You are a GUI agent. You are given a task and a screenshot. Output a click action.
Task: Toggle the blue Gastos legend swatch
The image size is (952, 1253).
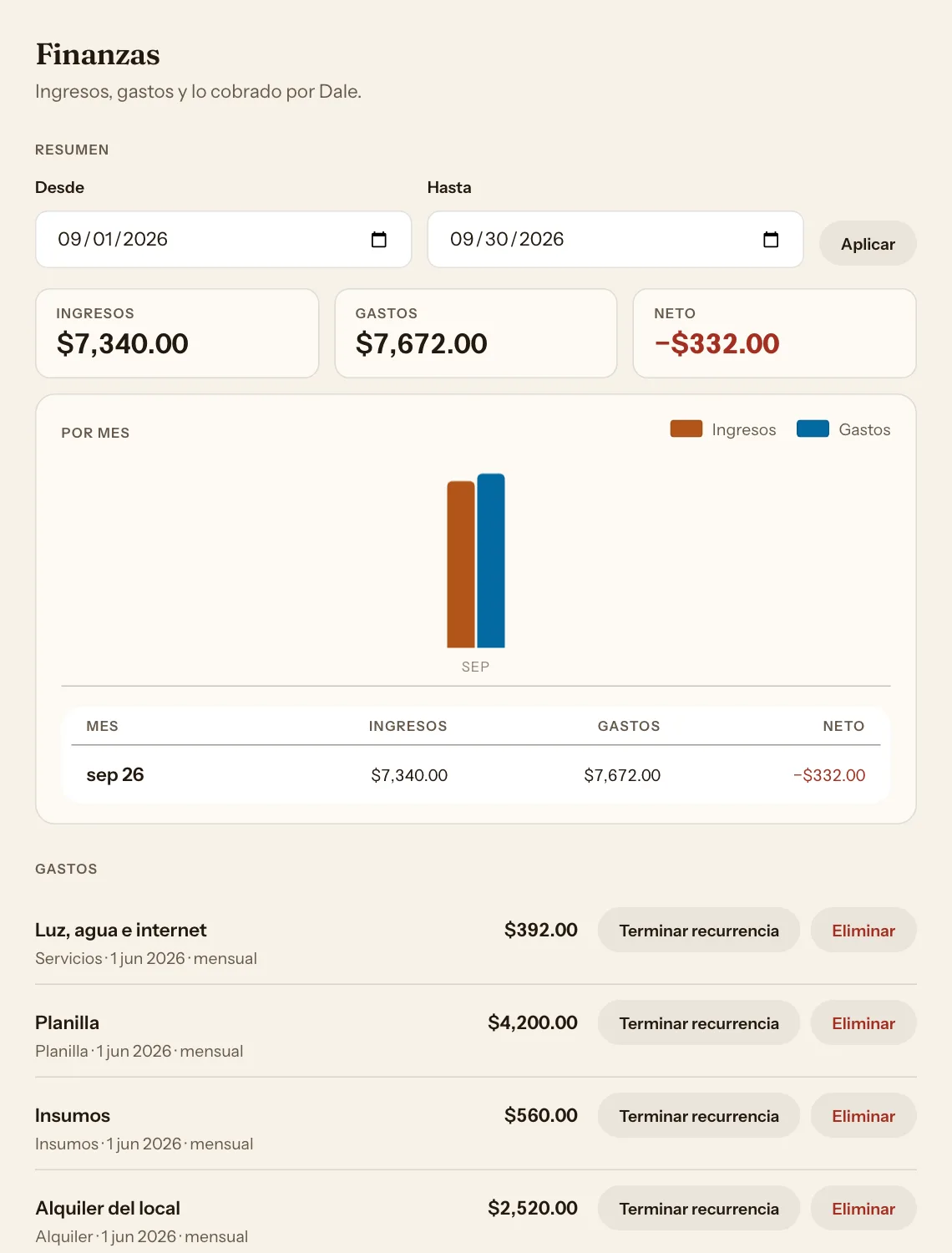click(813, 429)
